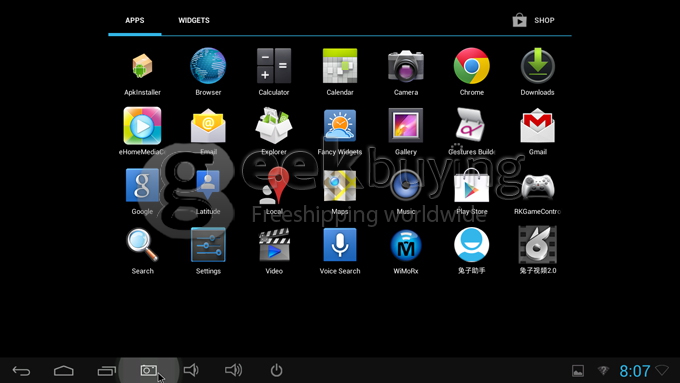Launch the Maps app
Image resolution: width=680 pixels, height=383 pixels.
pyautogui.click(x=340, y=186)
